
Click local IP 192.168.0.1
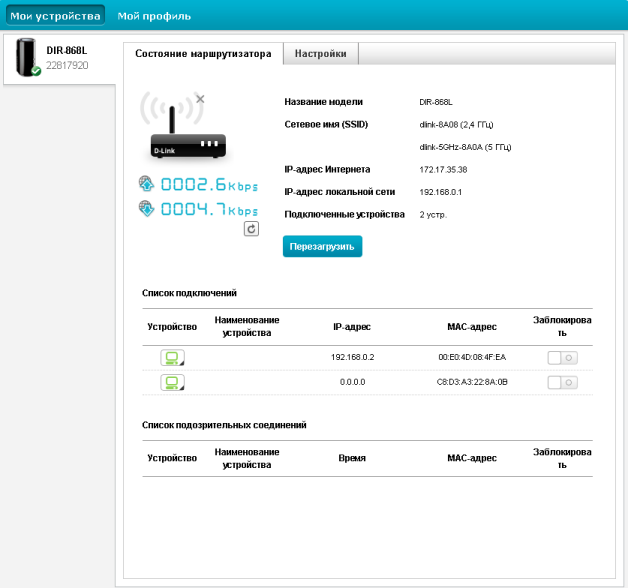click(441, 192)
